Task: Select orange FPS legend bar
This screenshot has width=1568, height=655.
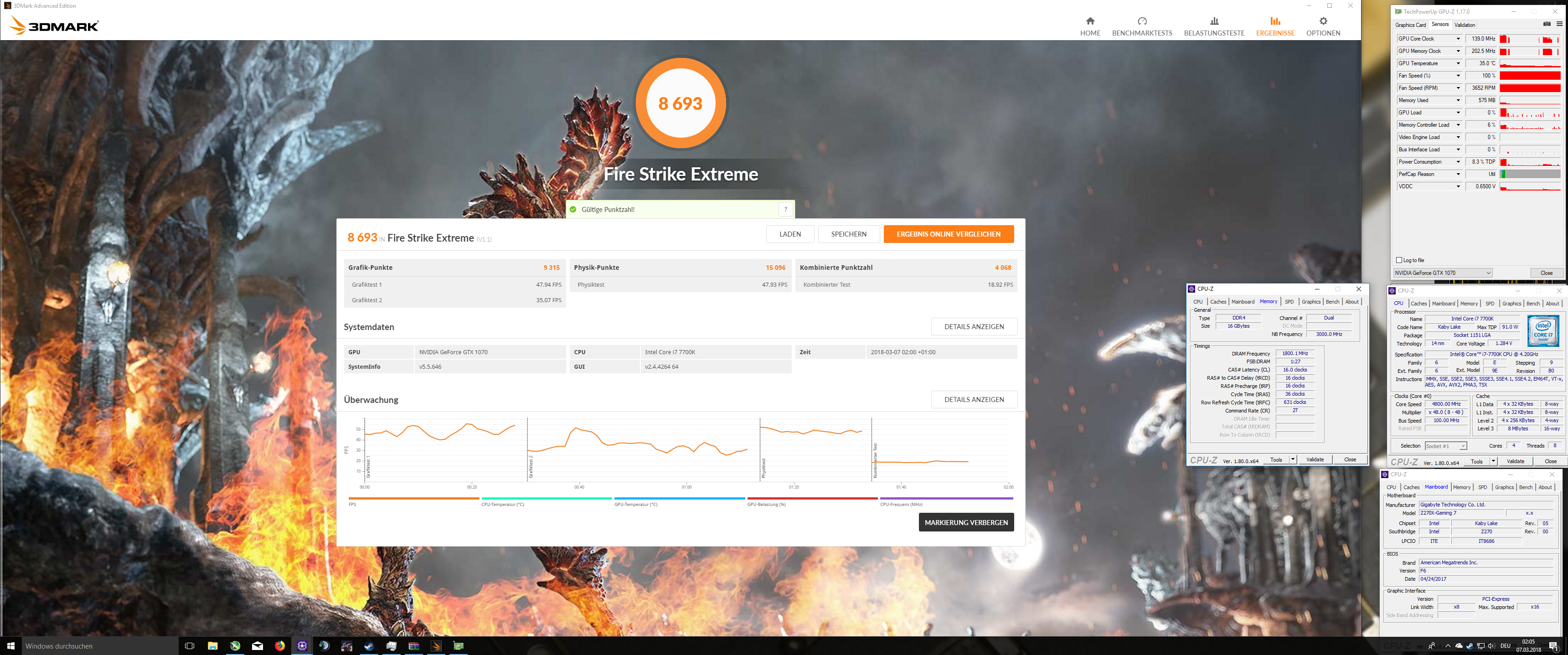Action: pyautogui.click(x=414, y=499)
